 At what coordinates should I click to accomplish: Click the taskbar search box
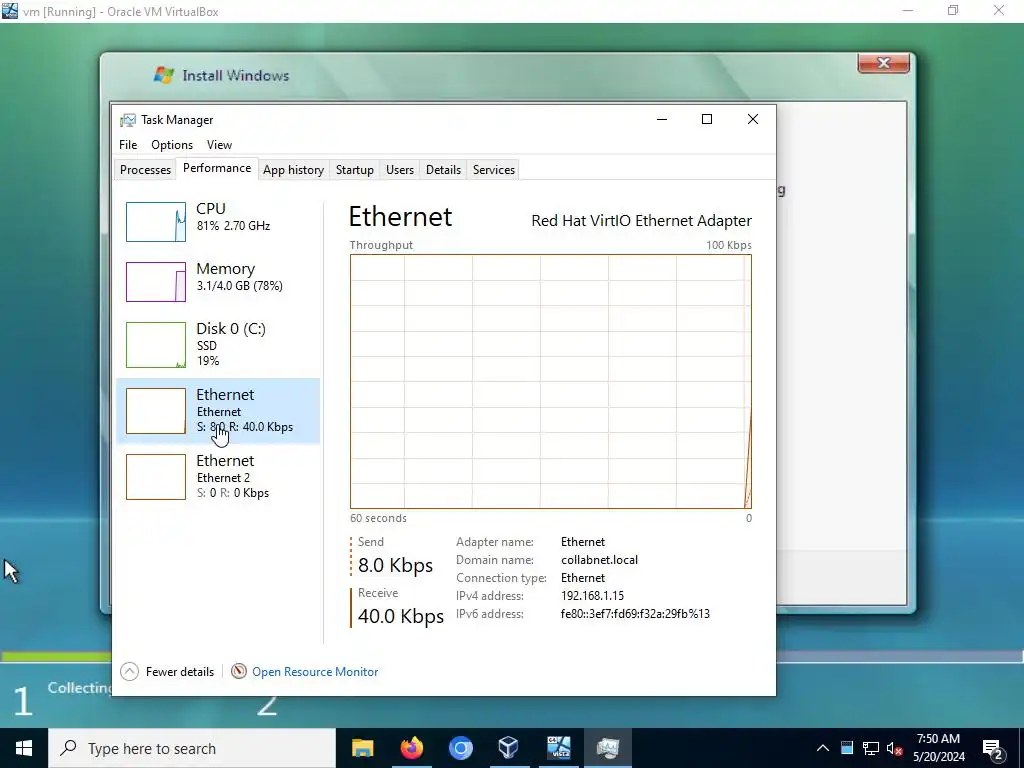pos(192,748)
